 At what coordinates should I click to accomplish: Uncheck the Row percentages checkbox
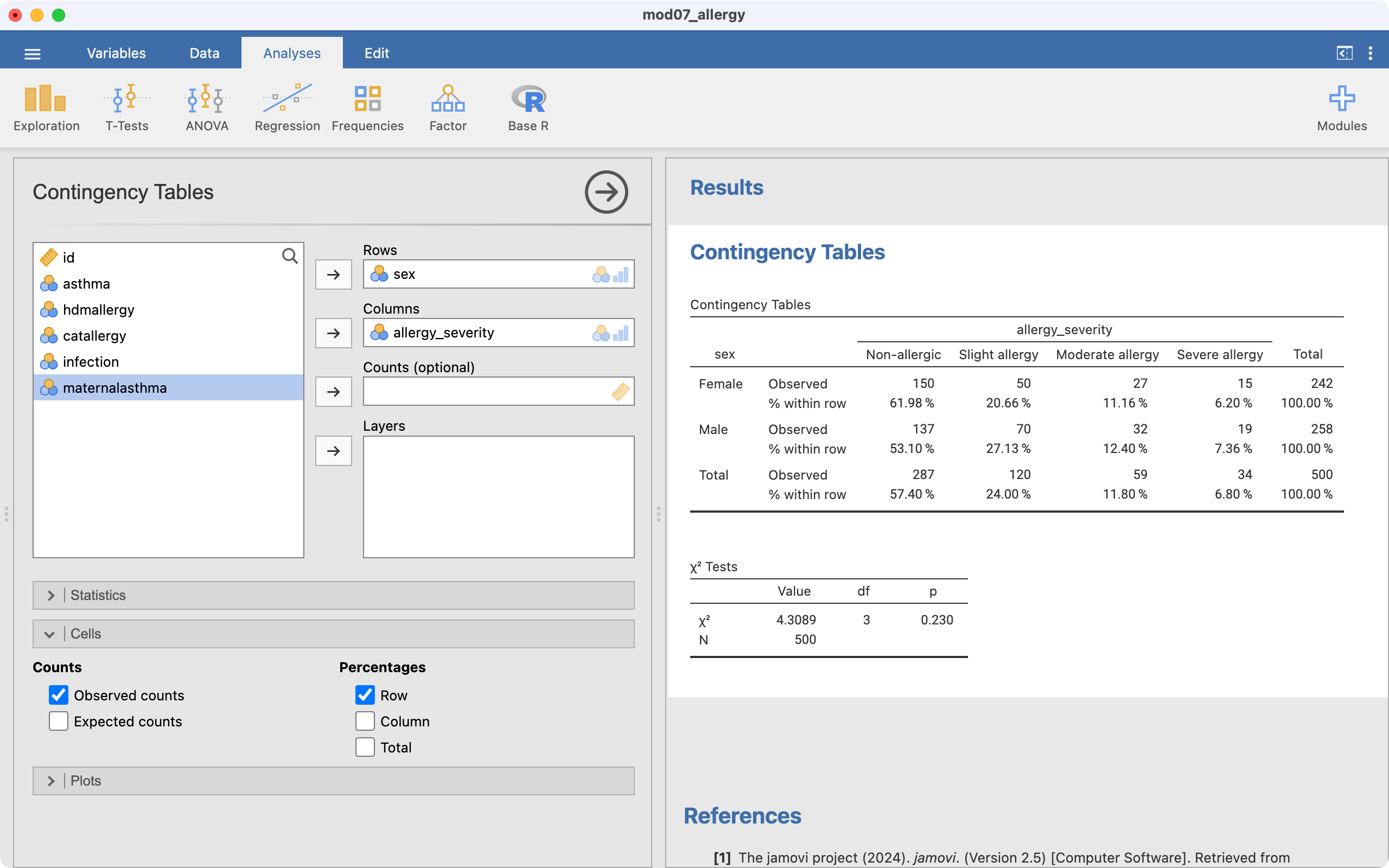pos(365,695)
